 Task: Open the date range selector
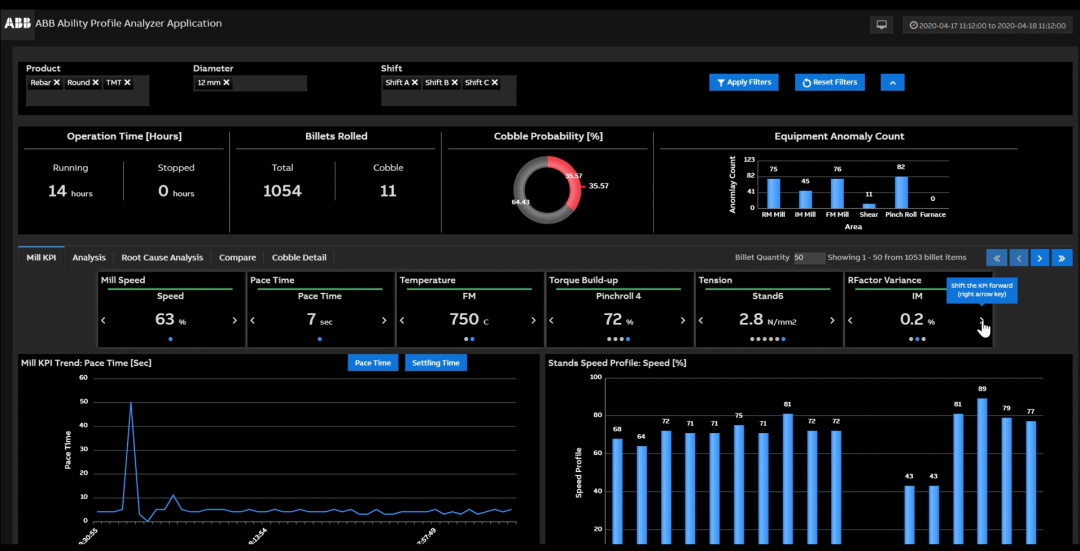(x=988, y=25)
